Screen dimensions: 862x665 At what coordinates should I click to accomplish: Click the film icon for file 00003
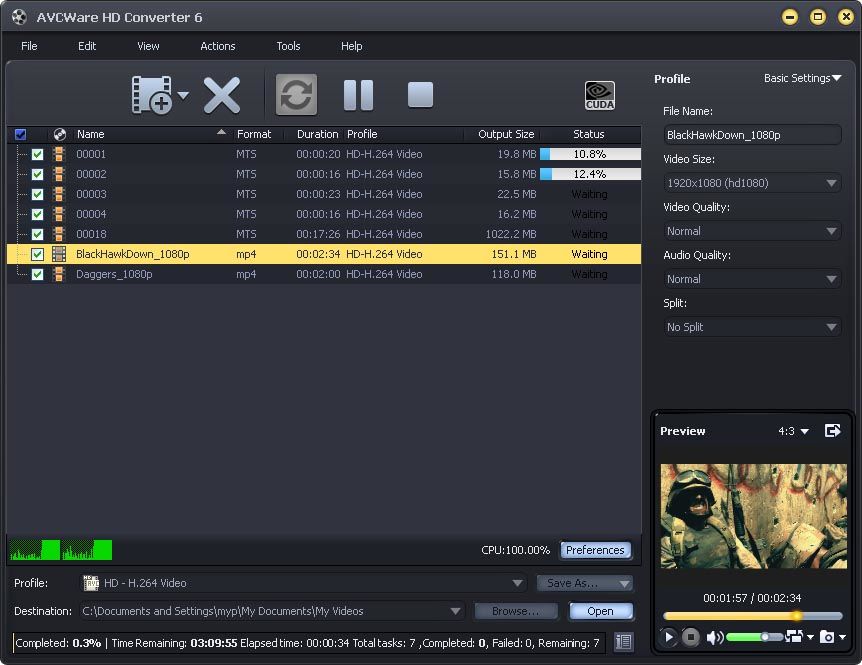point(58,195)
